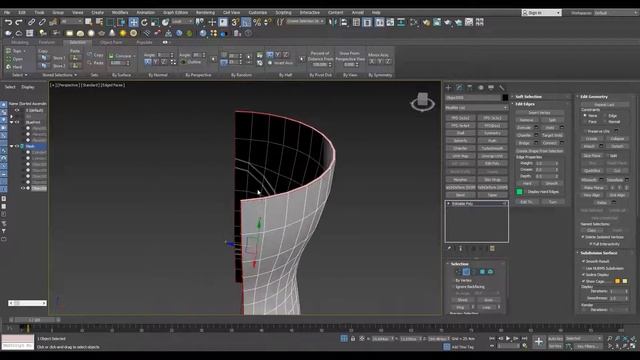The height and width of the screenshot is (360, 640).
Task: Select Element sub-object level in Selection rollout
Action: click(x=490, y=272)
